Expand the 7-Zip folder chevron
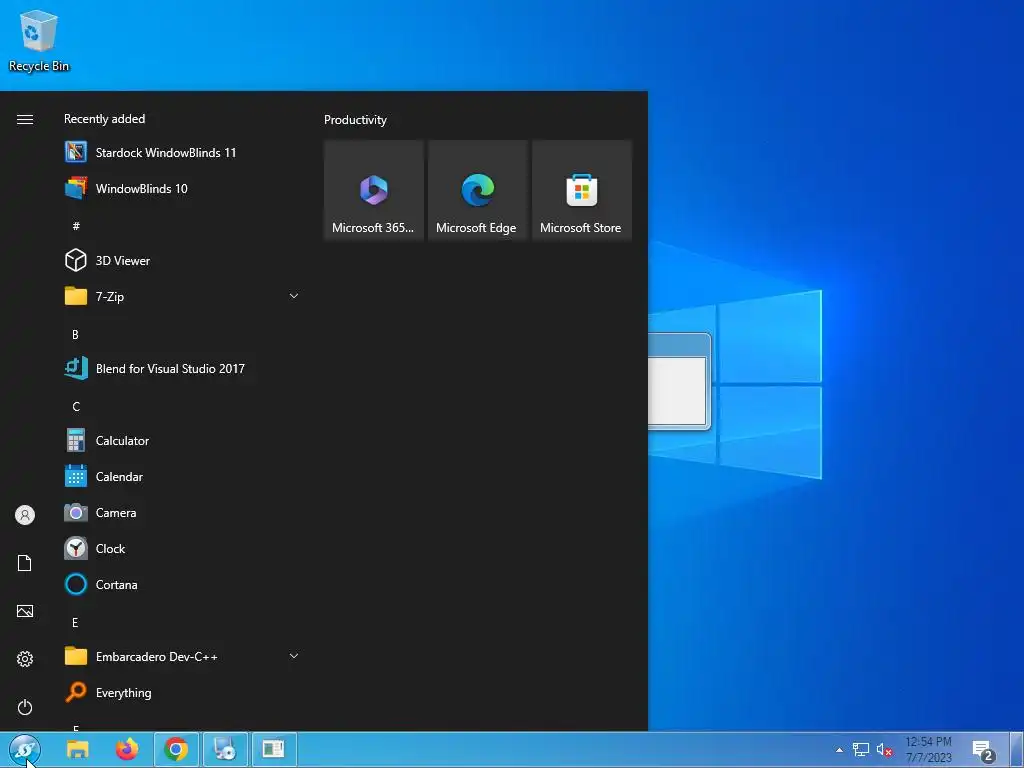Image resolution: width=1024 pixels, height=768 pixels. pos(294,296)
